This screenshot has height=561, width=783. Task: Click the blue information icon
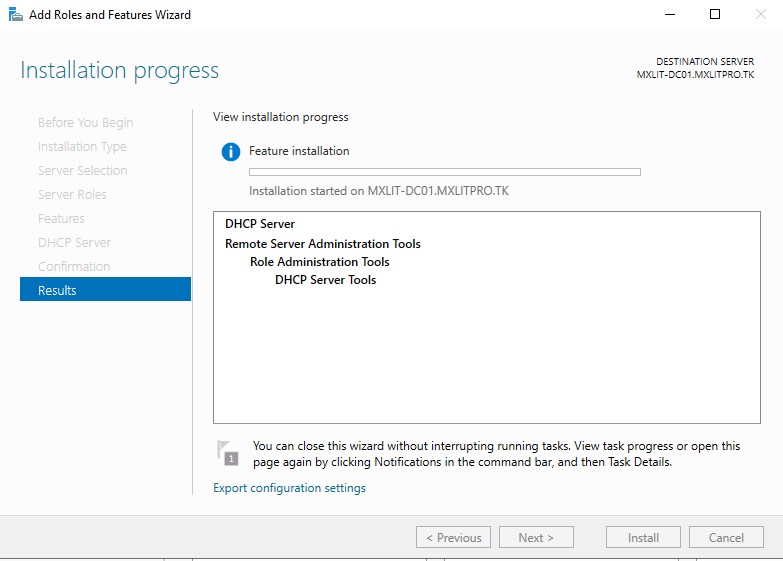[x=231, y=152]
